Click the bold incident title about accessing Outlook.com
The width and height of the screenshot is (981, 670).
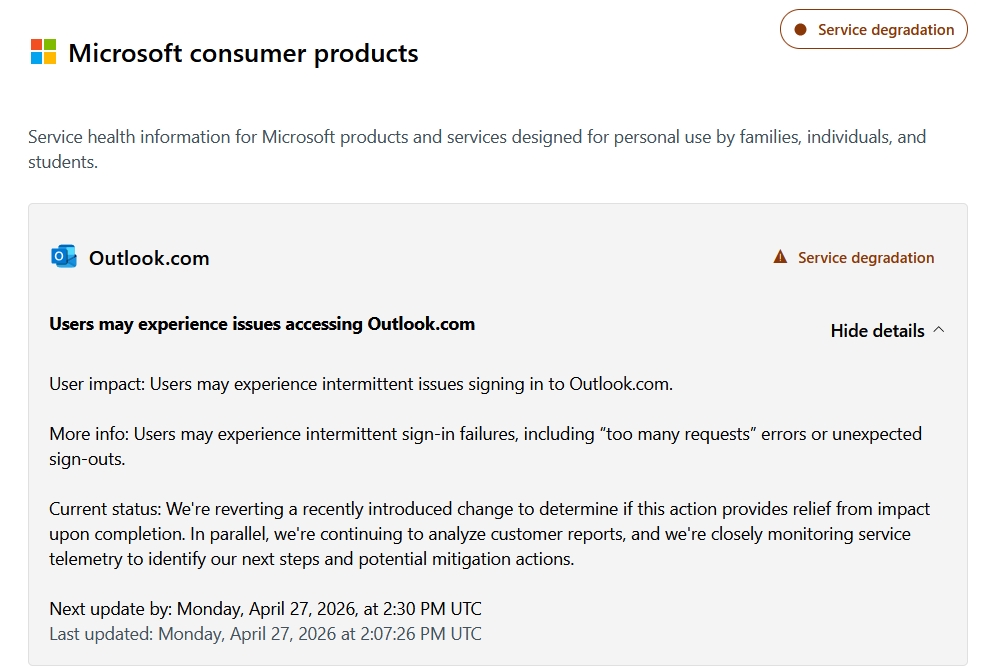tap(262, 324)
